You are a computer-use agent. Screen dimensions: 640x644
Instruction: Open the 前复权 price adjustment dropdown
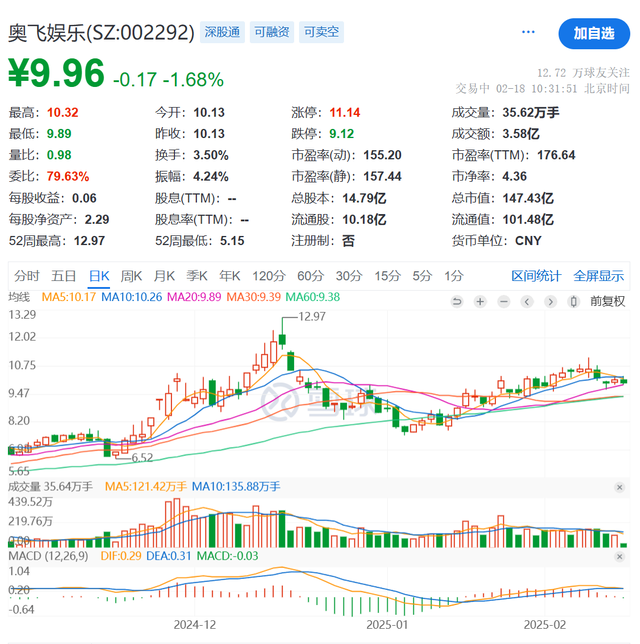coord(608,302)
